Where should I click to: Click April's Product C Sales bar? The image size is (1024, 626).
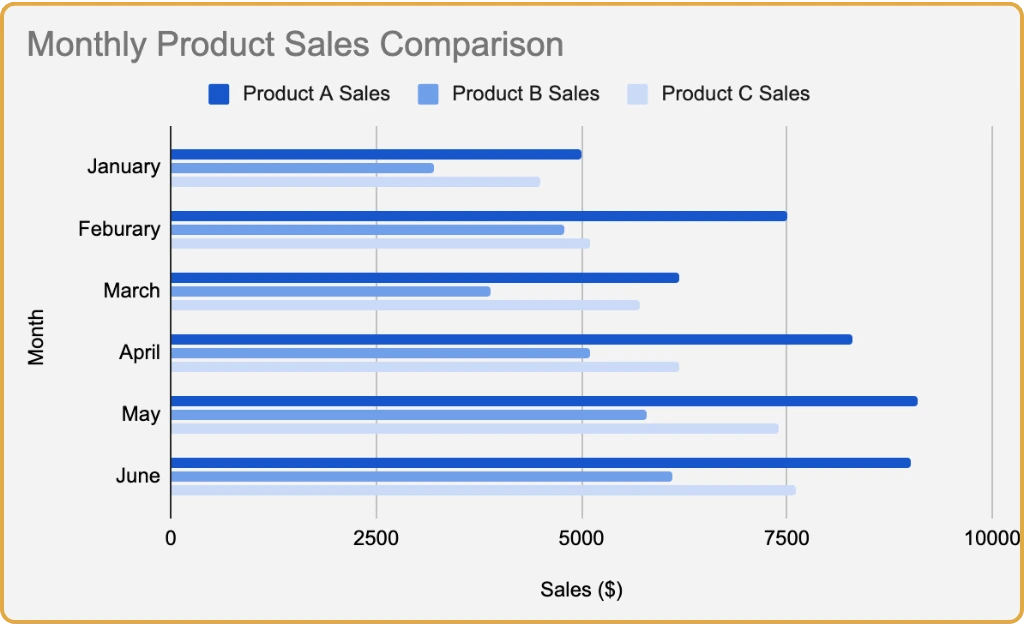(425, 367)
